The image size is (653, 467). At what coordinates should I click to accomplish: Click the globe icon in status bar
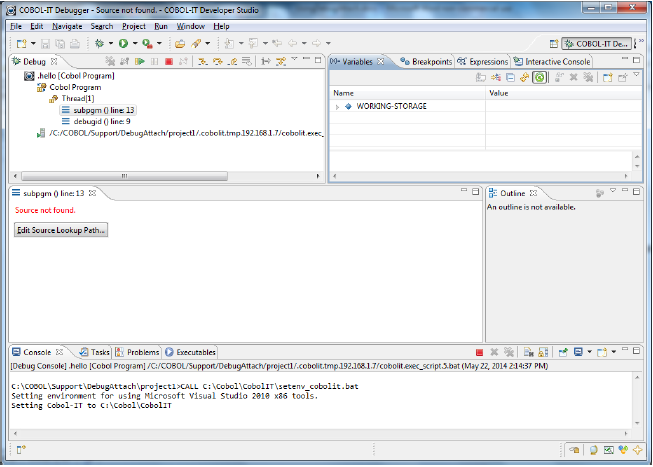pos(594,450)
